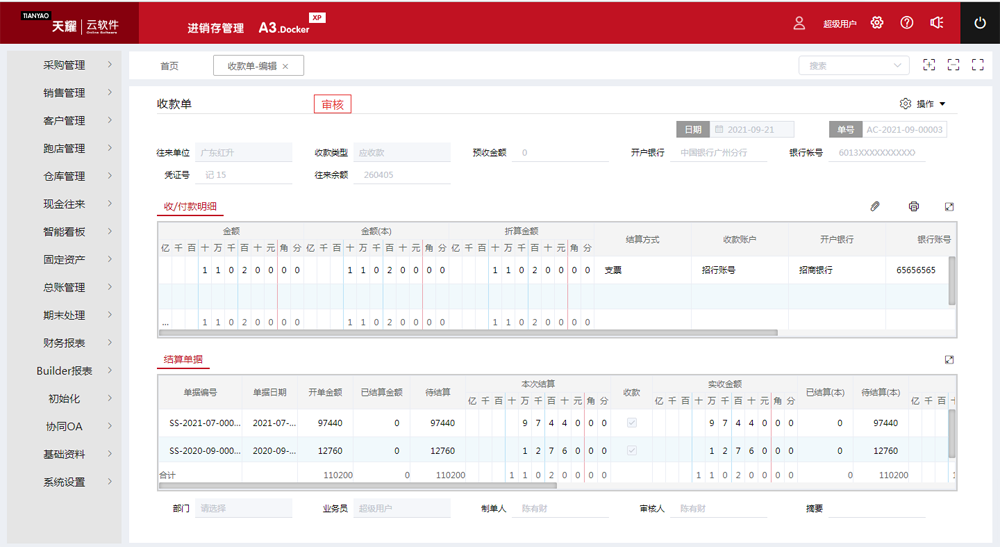Click the power logout icon
This screenshot has height=547, width=1000.
tap(979, 22)
